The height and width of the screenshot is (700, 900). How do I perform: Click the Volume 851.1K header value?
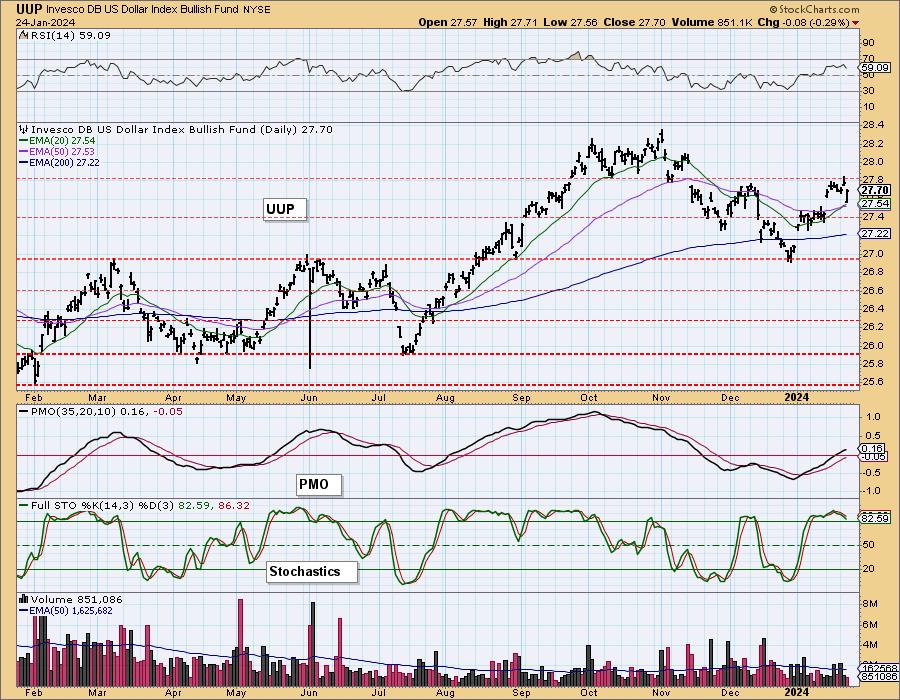[x=712, y=22]
